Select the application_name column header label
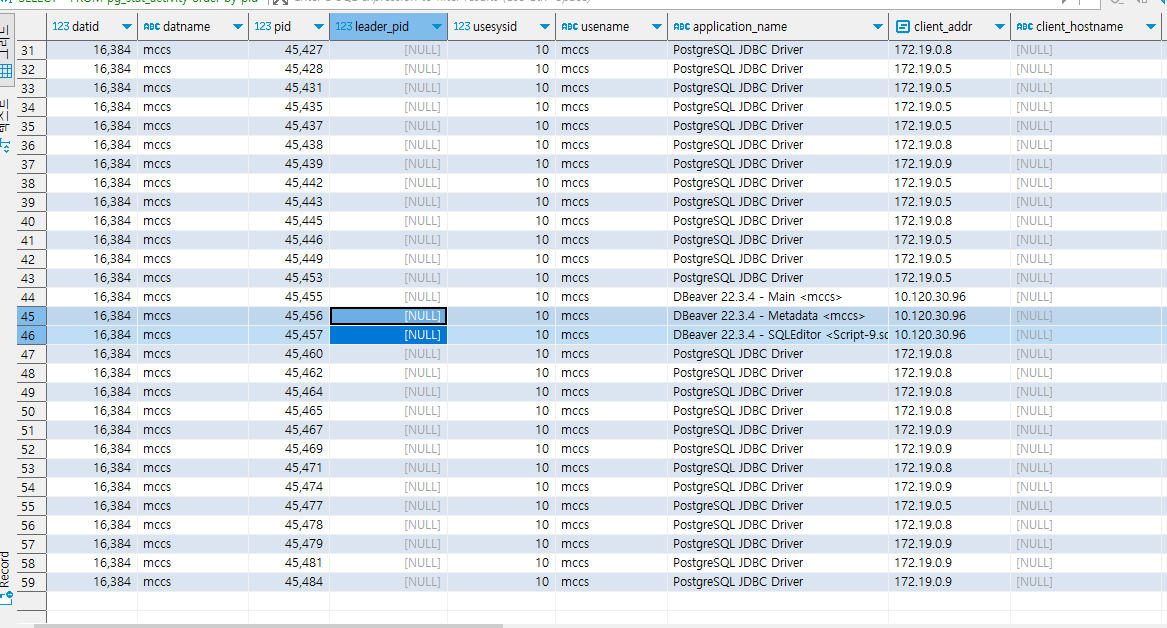Image resolution: width=1167 pixels, height=628 pixels. 740,27
